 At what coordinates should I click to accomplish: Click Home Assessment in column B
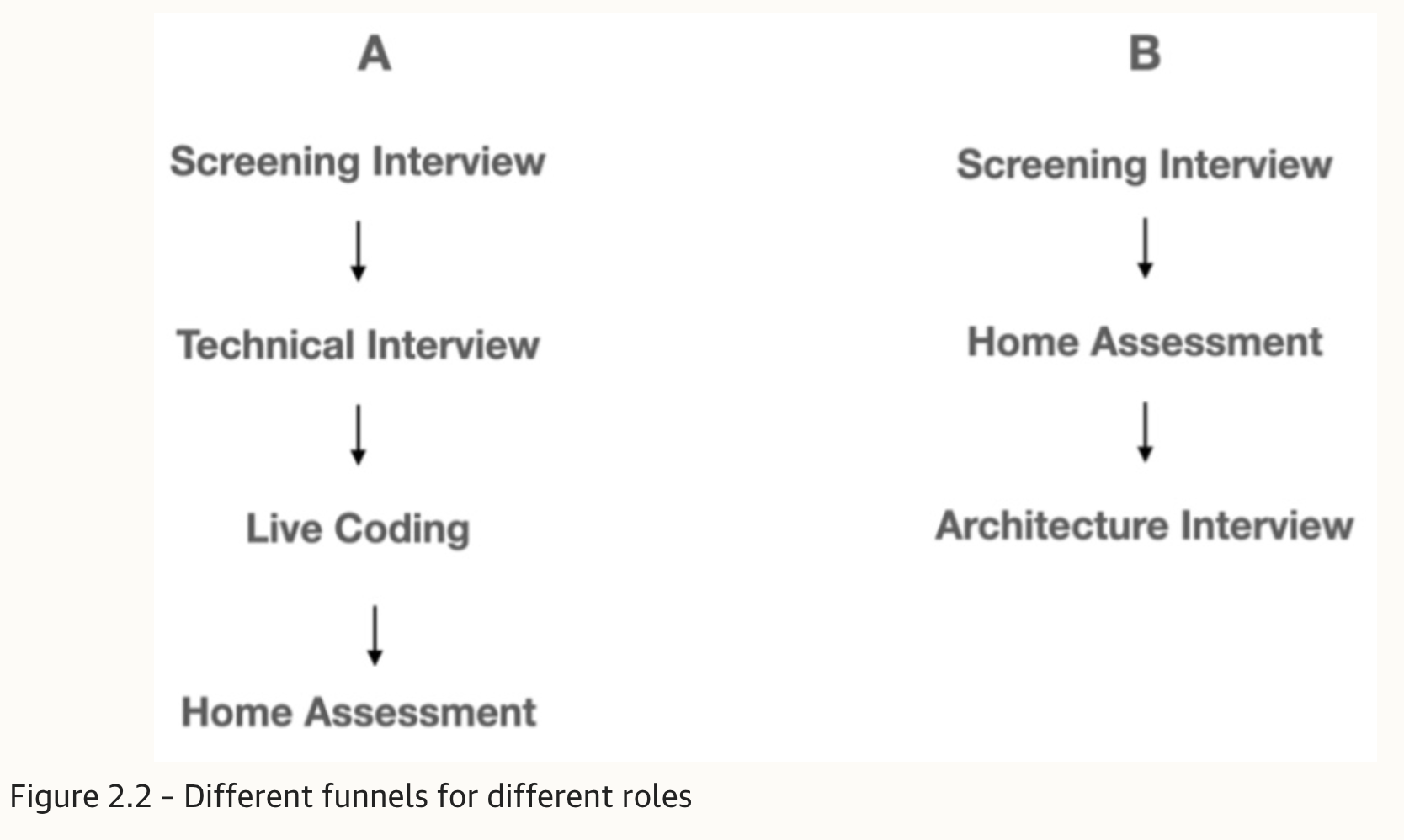[1145, 343]
